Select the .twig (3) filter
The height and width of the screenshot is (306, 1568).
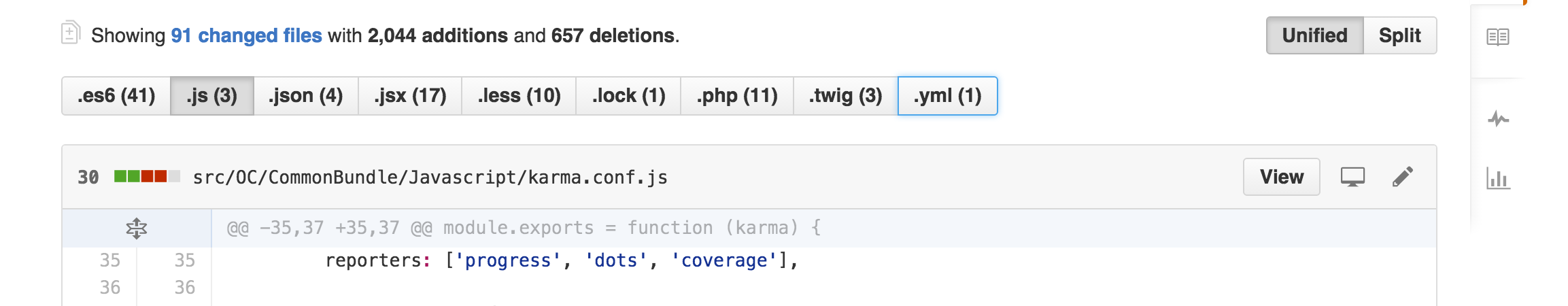pyautogui.click(x=845, y=96)
